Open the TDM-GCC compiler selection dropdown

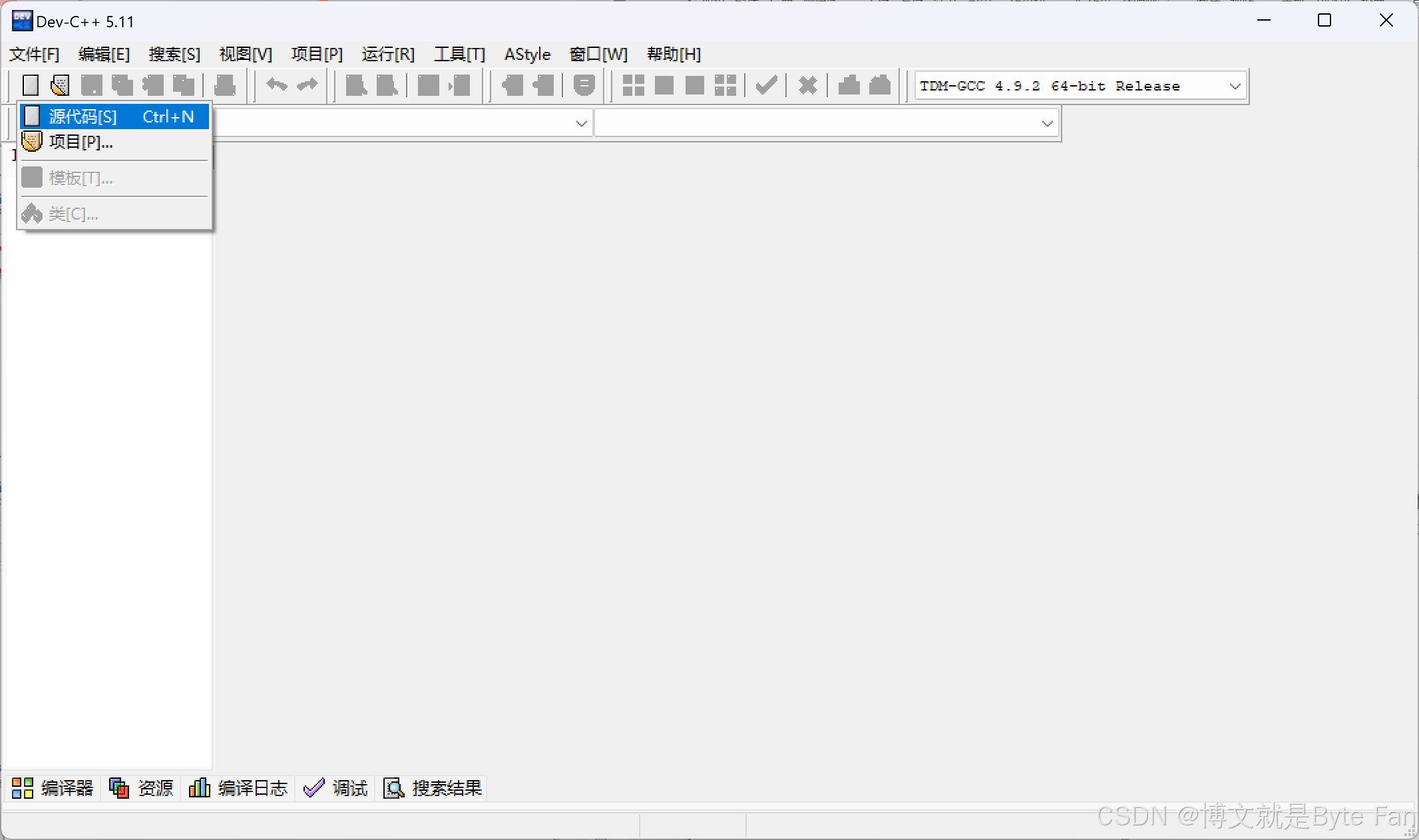(1235, 86)
